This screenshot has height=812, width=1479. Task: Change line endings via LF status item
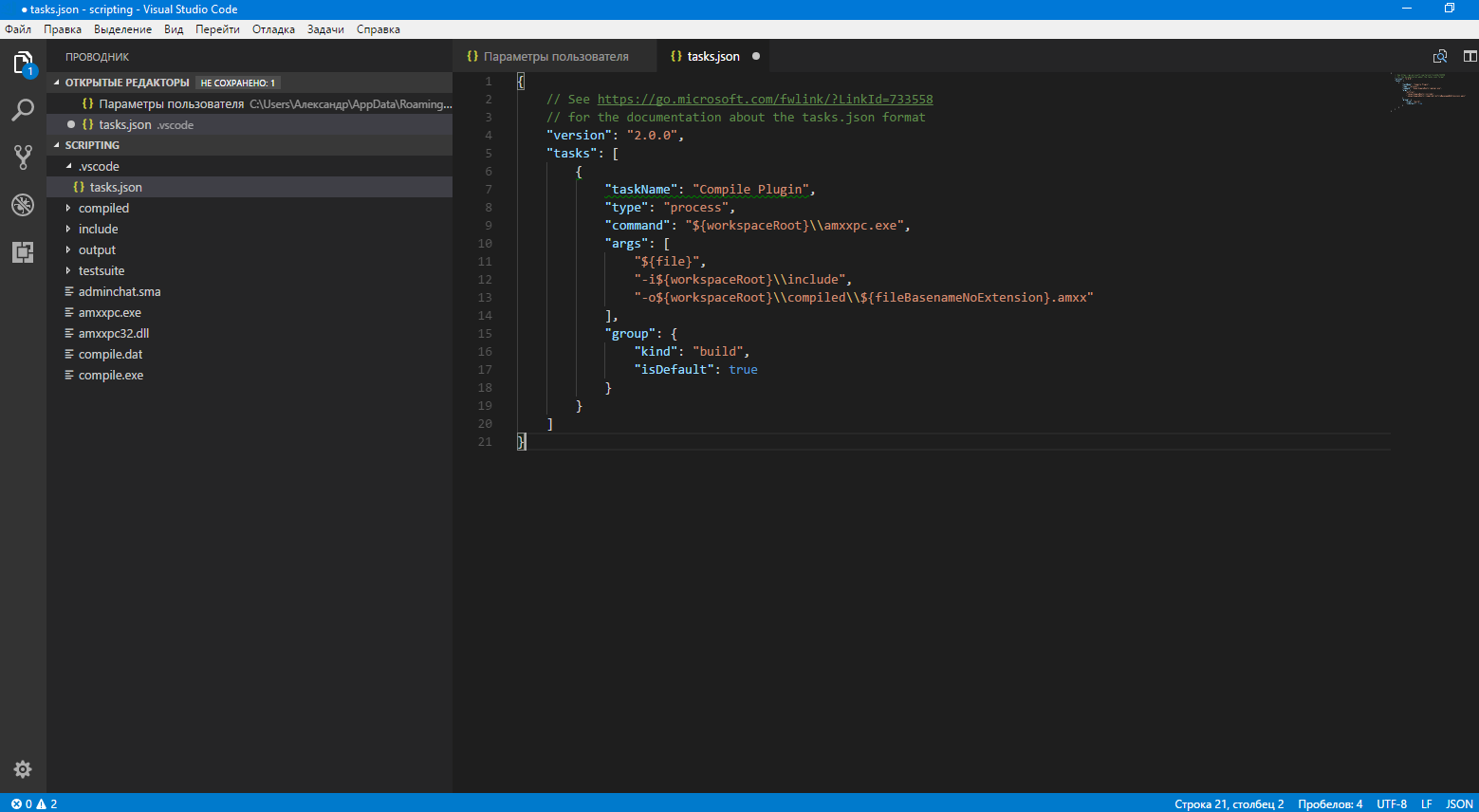click(1426, 803)
